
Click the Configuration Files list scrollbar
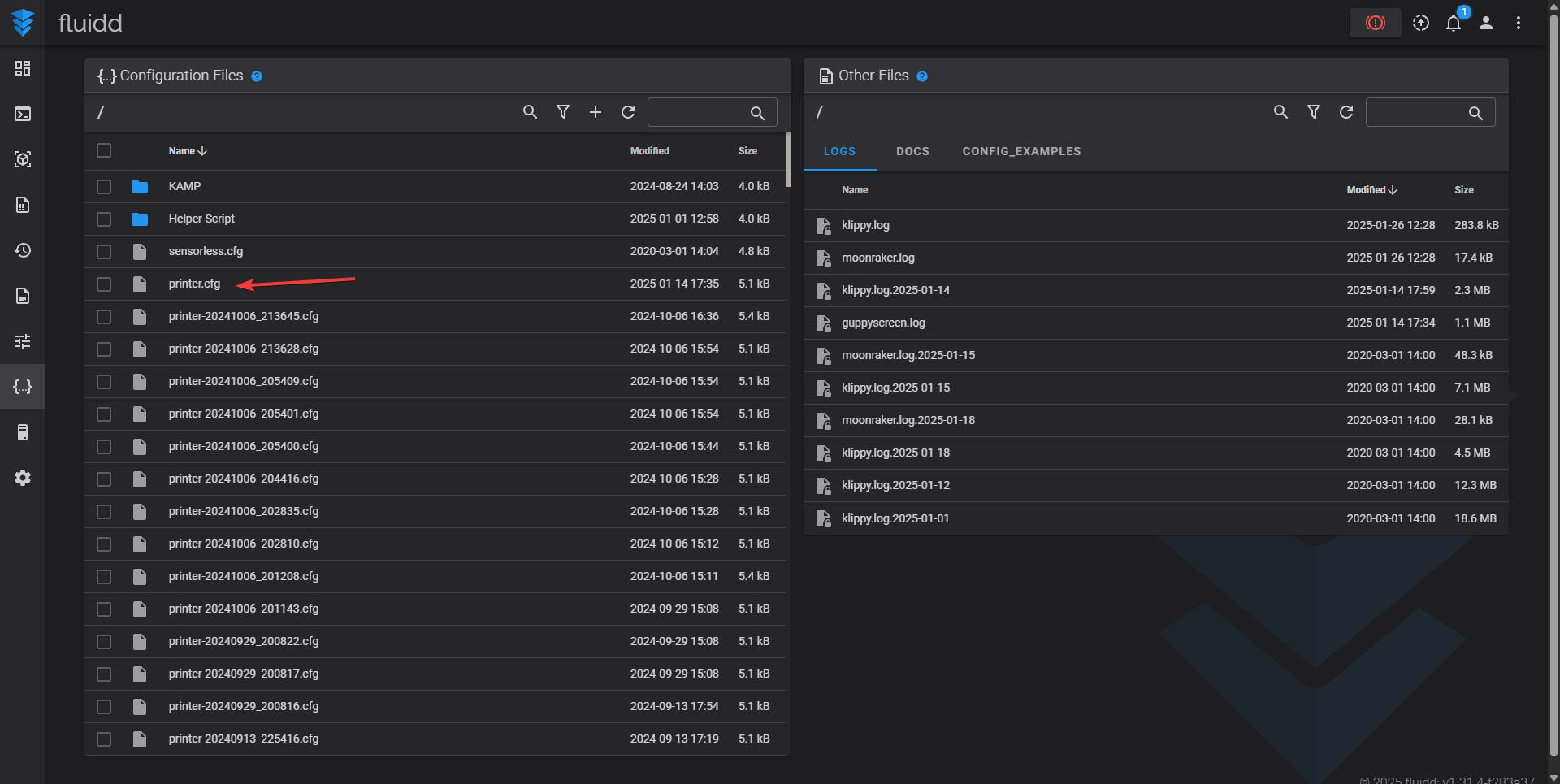(788, 160)
